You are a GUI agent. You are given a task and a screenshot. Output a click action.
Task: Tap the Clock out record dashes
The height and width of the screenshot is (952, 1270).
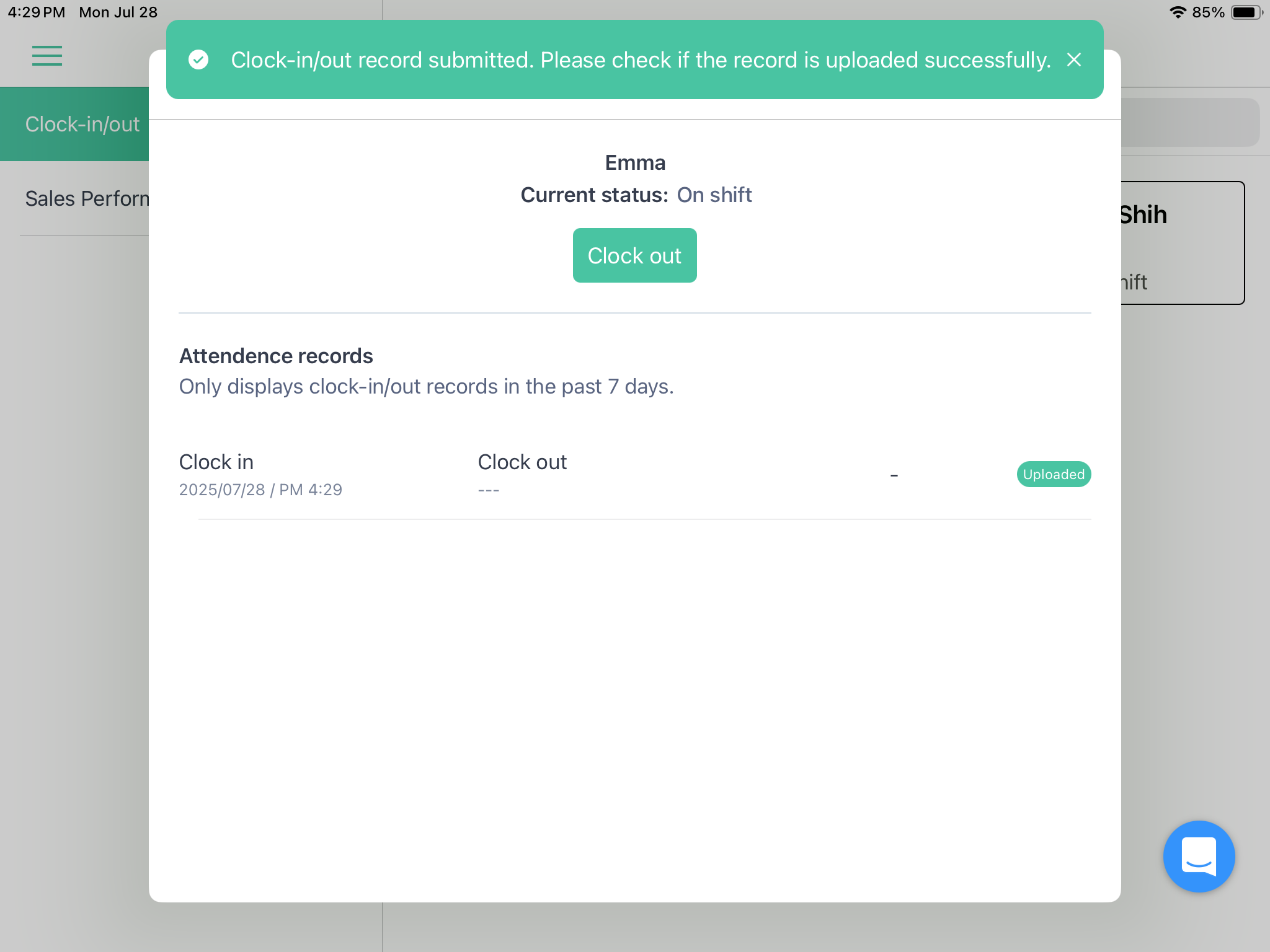click(x=489, y=490)
